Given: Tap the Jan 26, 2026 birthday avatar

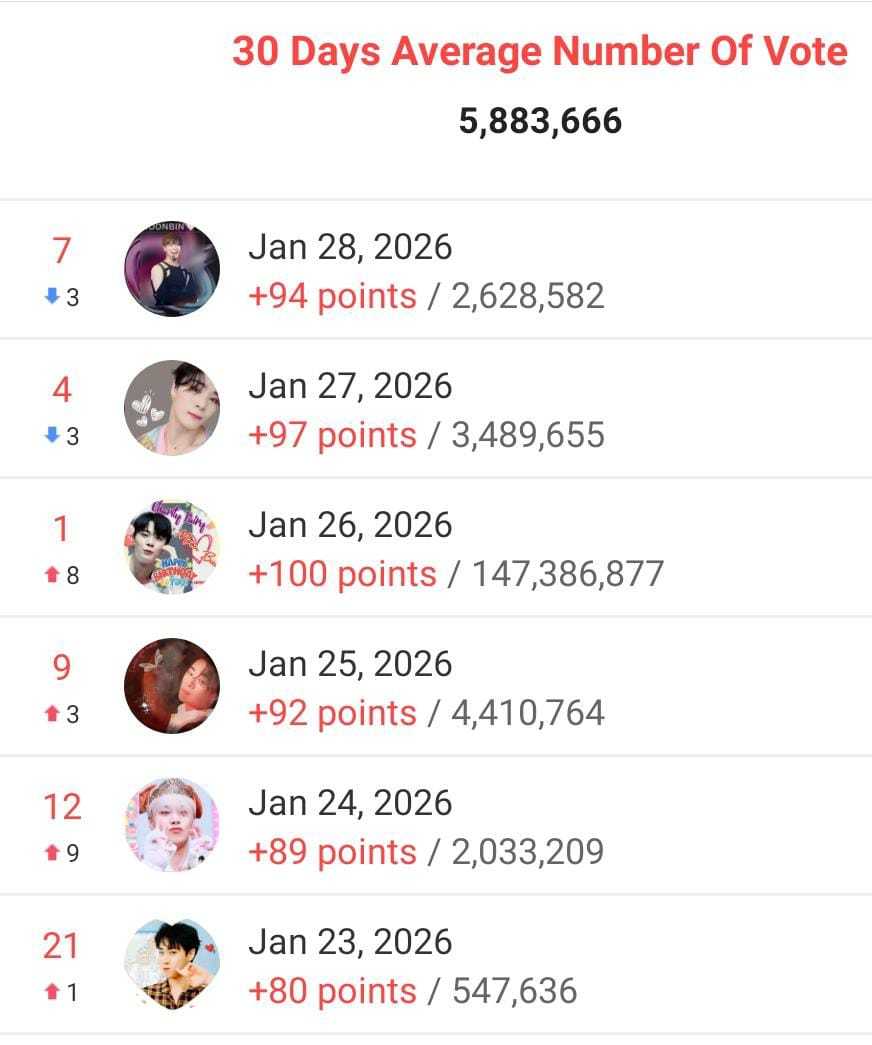Looking at the screenshot, I should click(172, 547).
